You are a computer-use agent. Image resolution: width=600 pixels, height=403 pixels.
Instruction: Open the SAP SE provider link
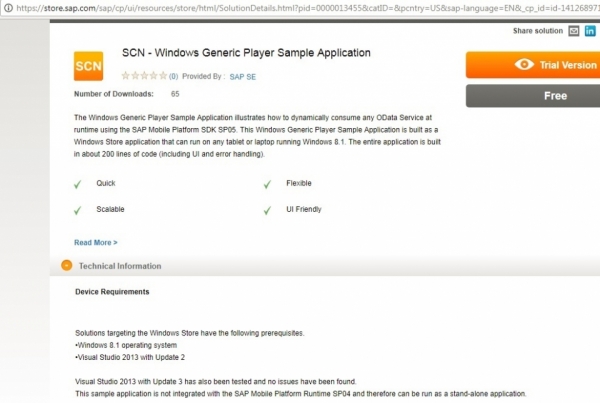pos(242,75)
